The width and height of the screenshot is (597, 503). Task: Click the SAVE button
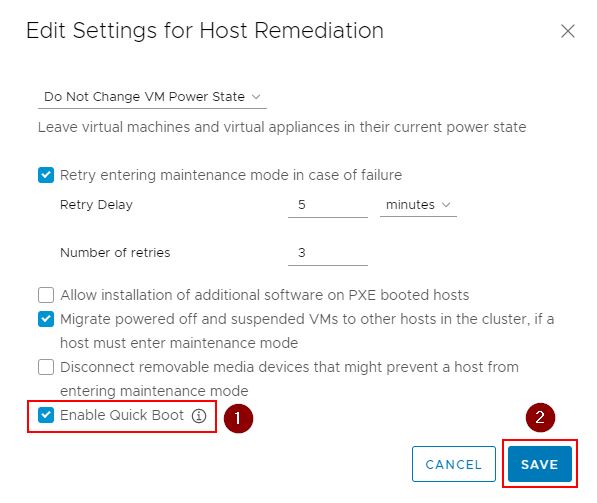pos(540,464)
